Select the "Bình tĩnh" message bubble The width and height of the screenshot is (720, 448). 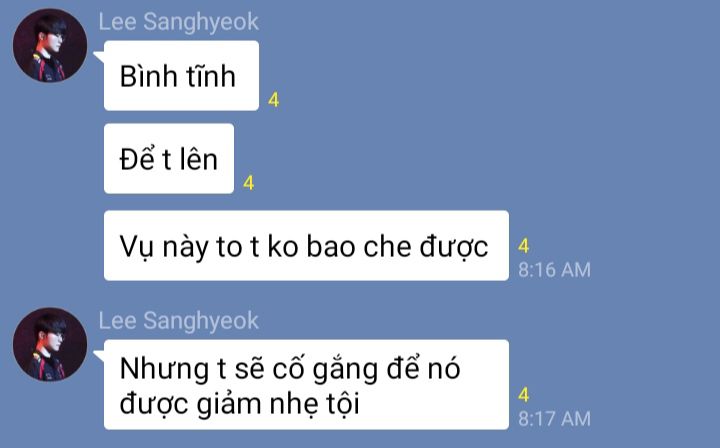point(181,76)
